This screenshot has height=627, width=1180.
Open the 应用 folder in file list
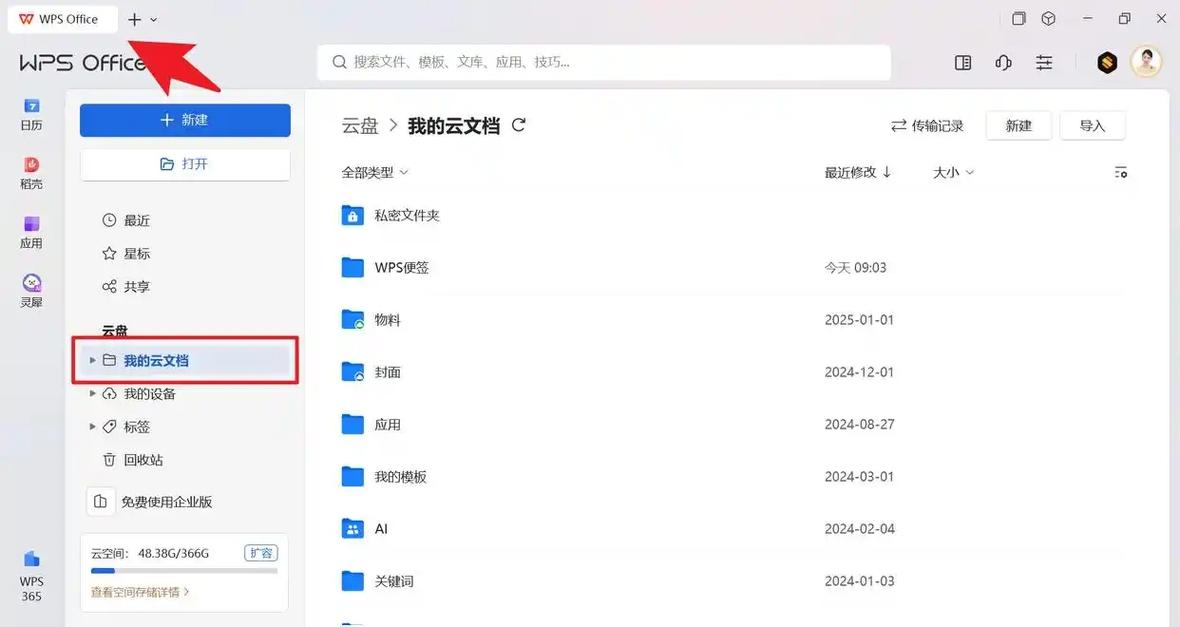[x=388, y=425]
